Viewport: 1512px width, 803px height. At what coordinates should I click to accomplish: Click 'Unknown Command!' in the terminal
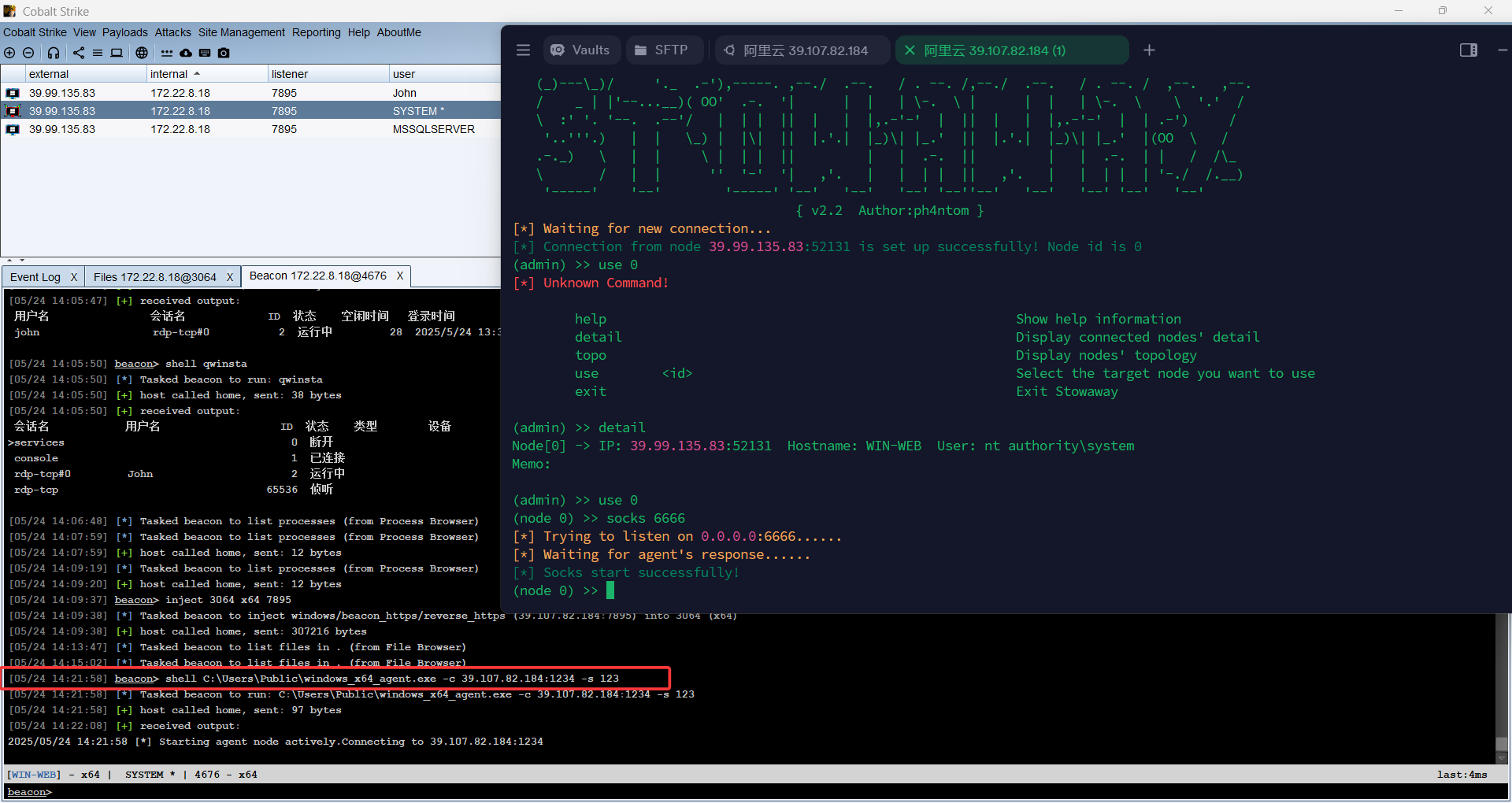[591, 283]
